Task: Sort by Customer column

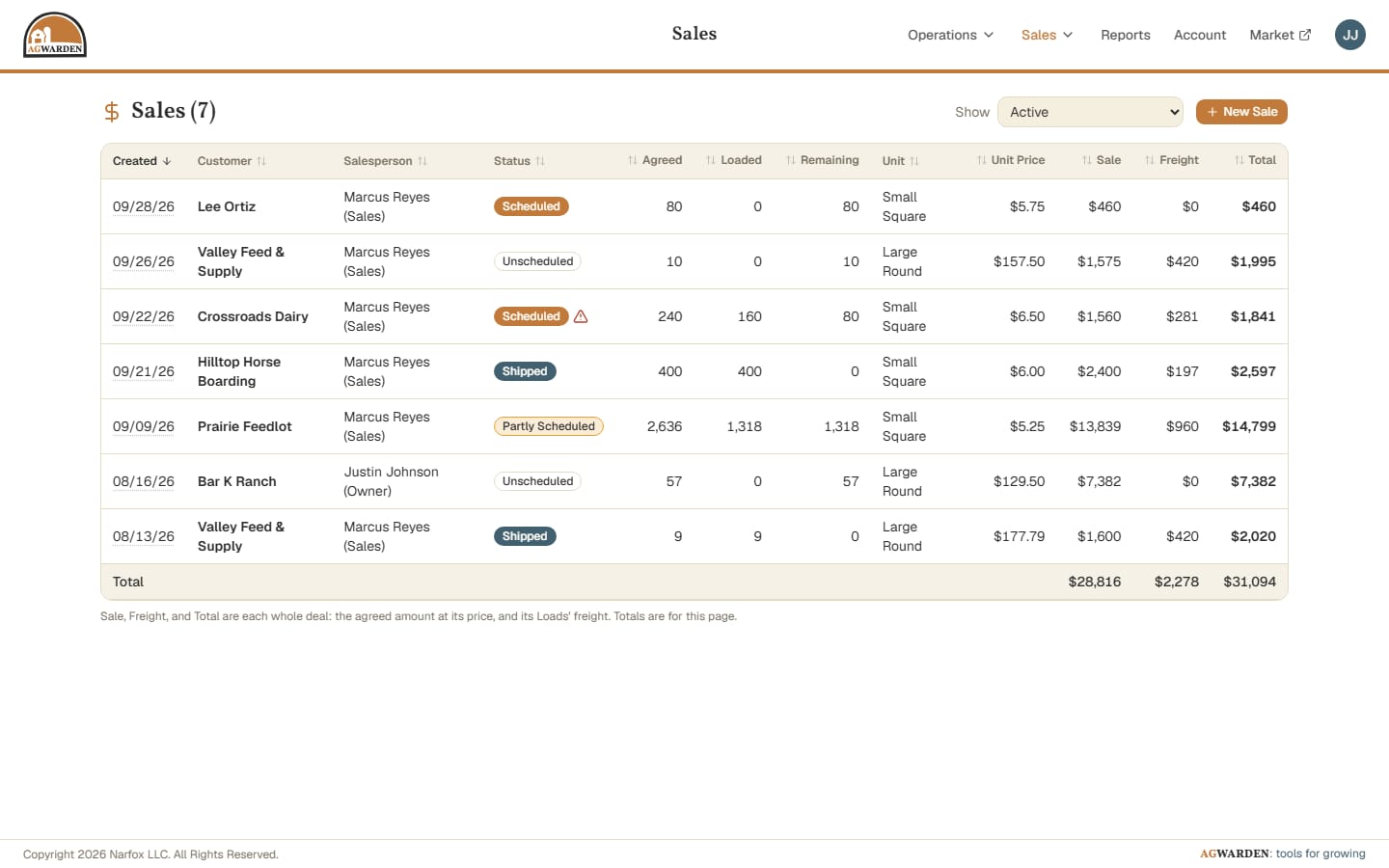Action: [231, 161]
